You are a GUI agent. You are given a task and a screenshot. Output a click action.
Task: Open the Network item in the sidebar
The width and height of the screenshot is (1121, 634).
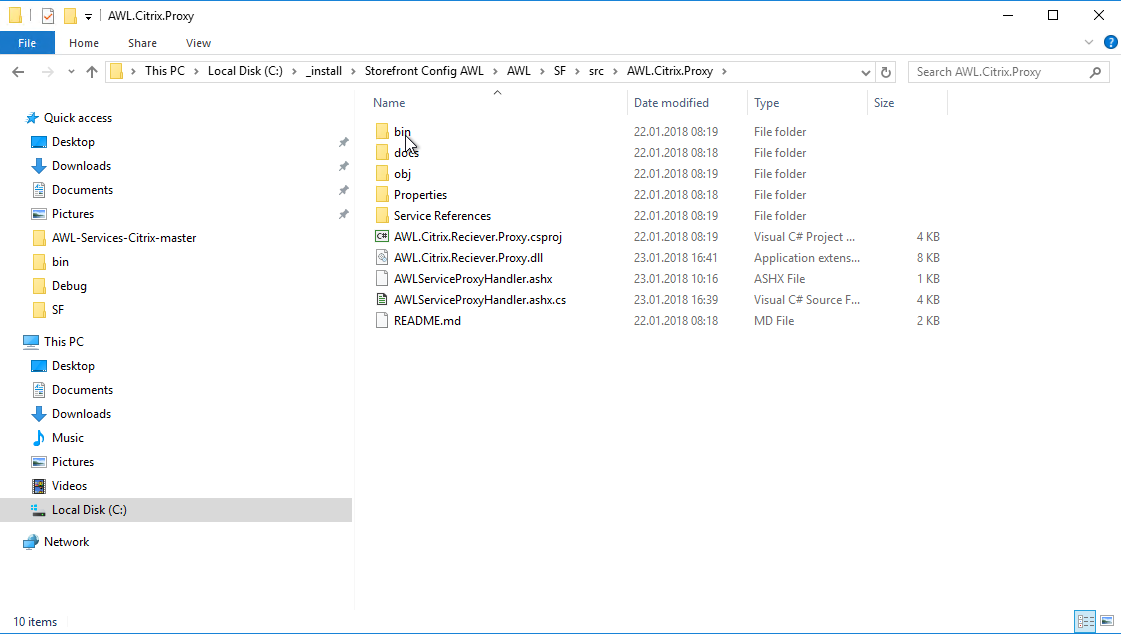(66, 541)
